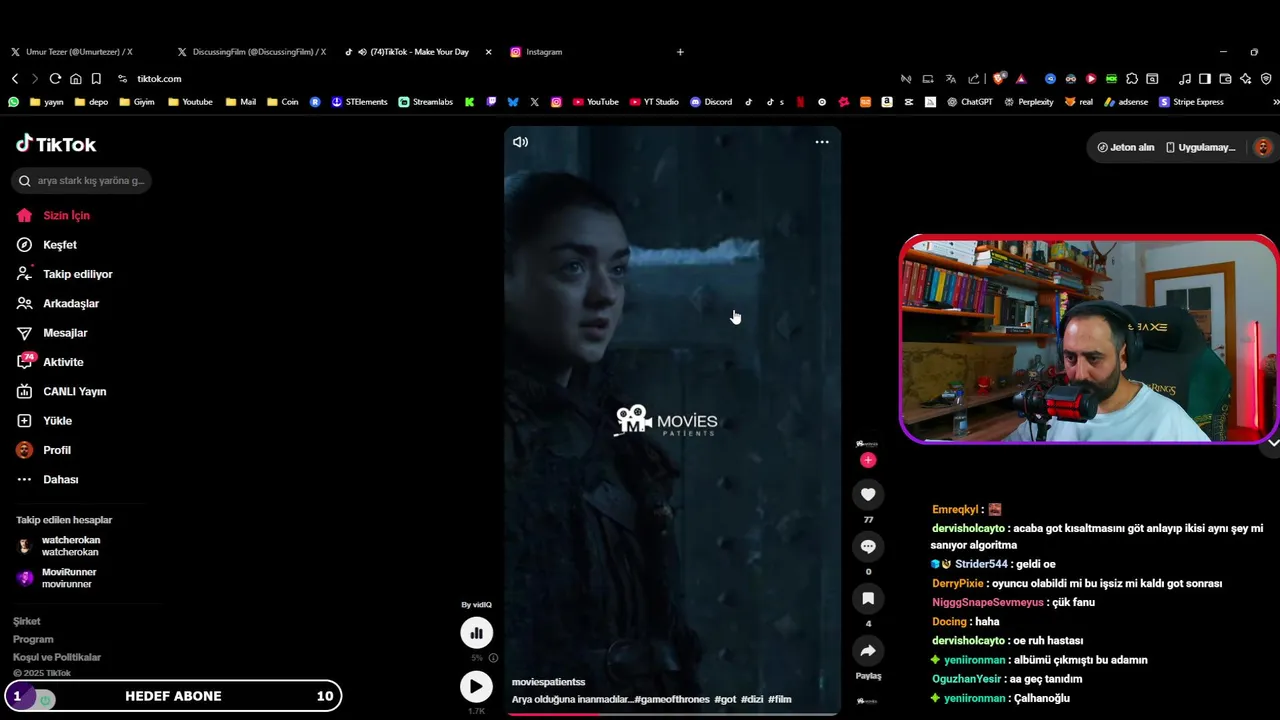Open the profile avatar in TikTok header
The height and width of the screenshot is (720, 1280).
[x=1263, y=147]
